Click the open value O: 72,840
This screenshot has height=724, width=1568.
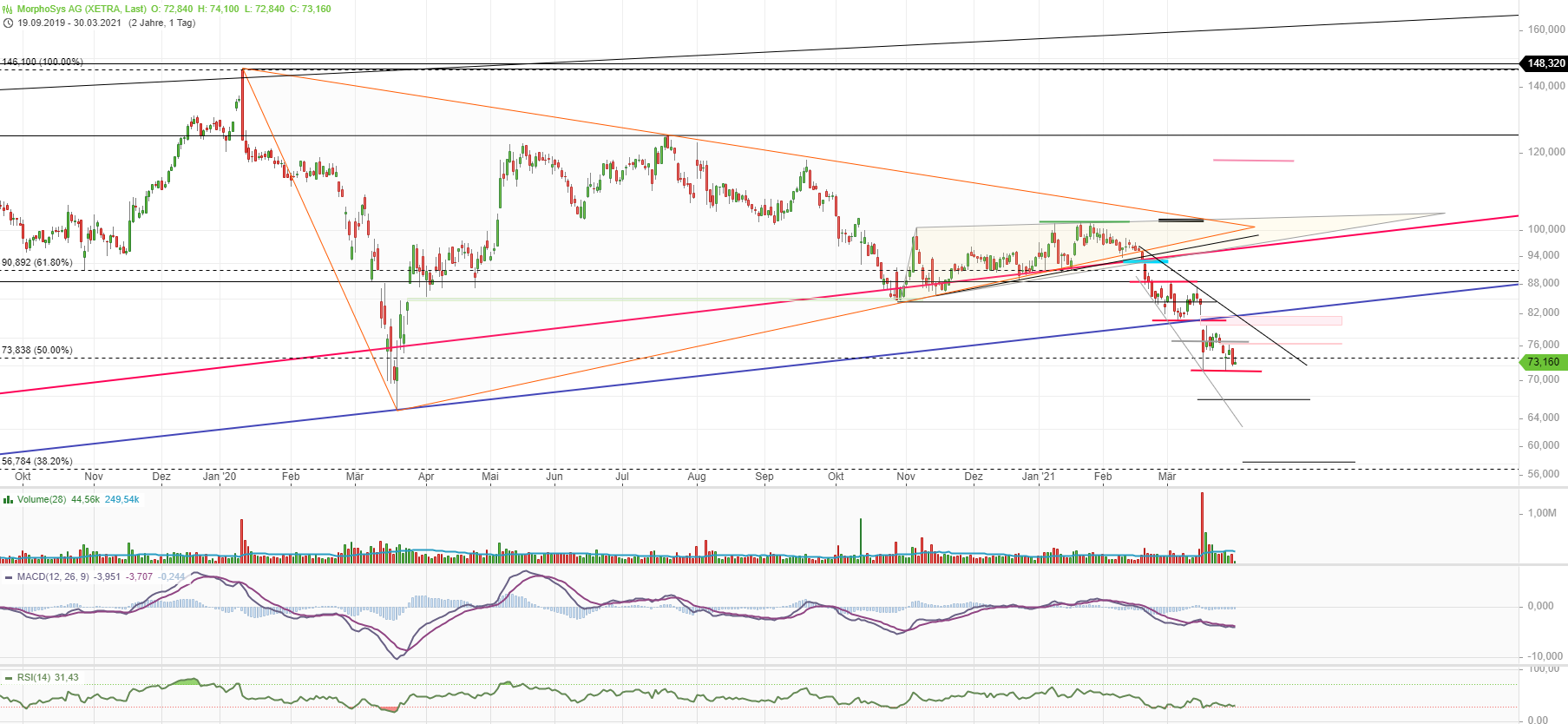pos(172,10)
